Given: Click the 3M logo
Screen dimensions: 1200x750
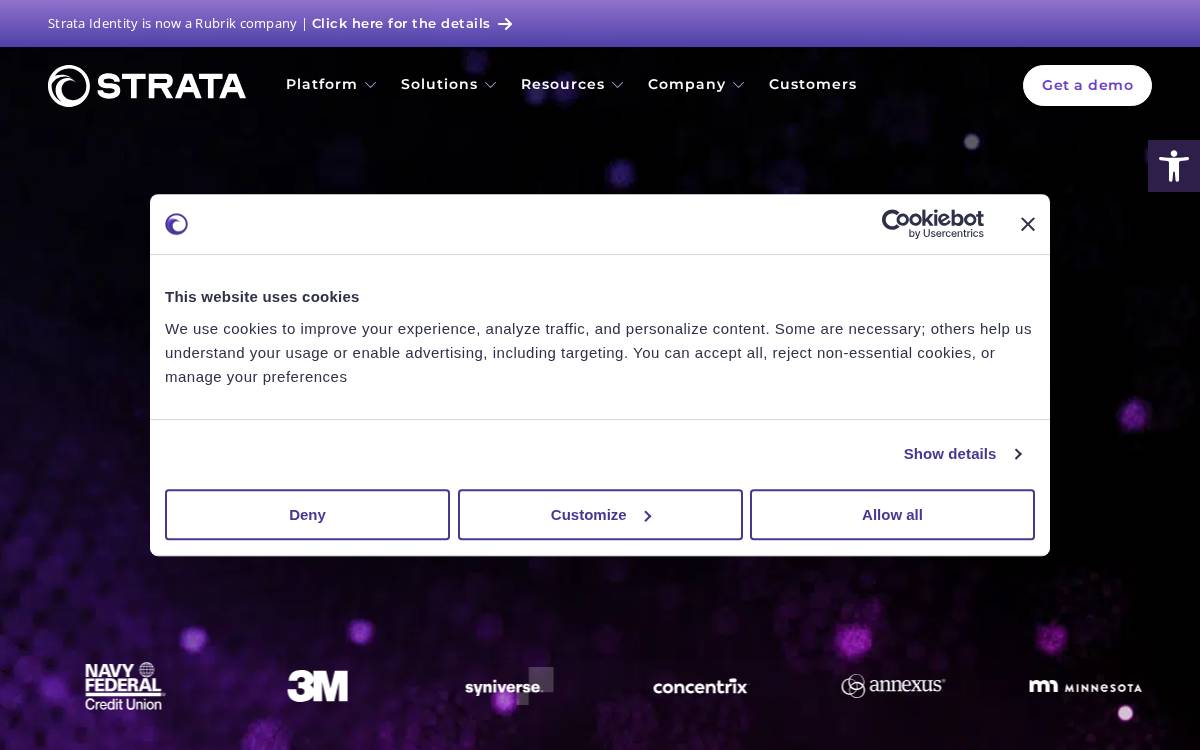Looking at the screenshot, I should click(x=318, y=686).
